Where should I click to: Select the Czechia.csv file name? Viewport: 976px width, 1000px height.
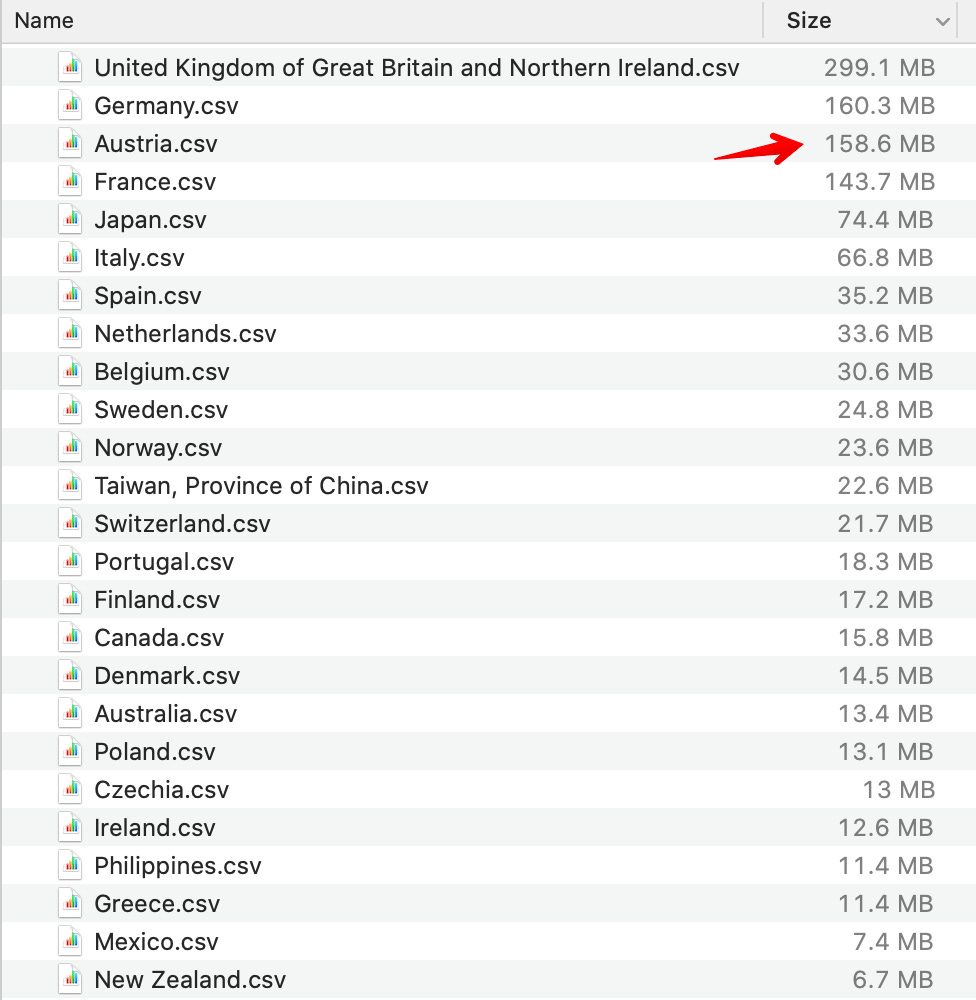(161, 790)
